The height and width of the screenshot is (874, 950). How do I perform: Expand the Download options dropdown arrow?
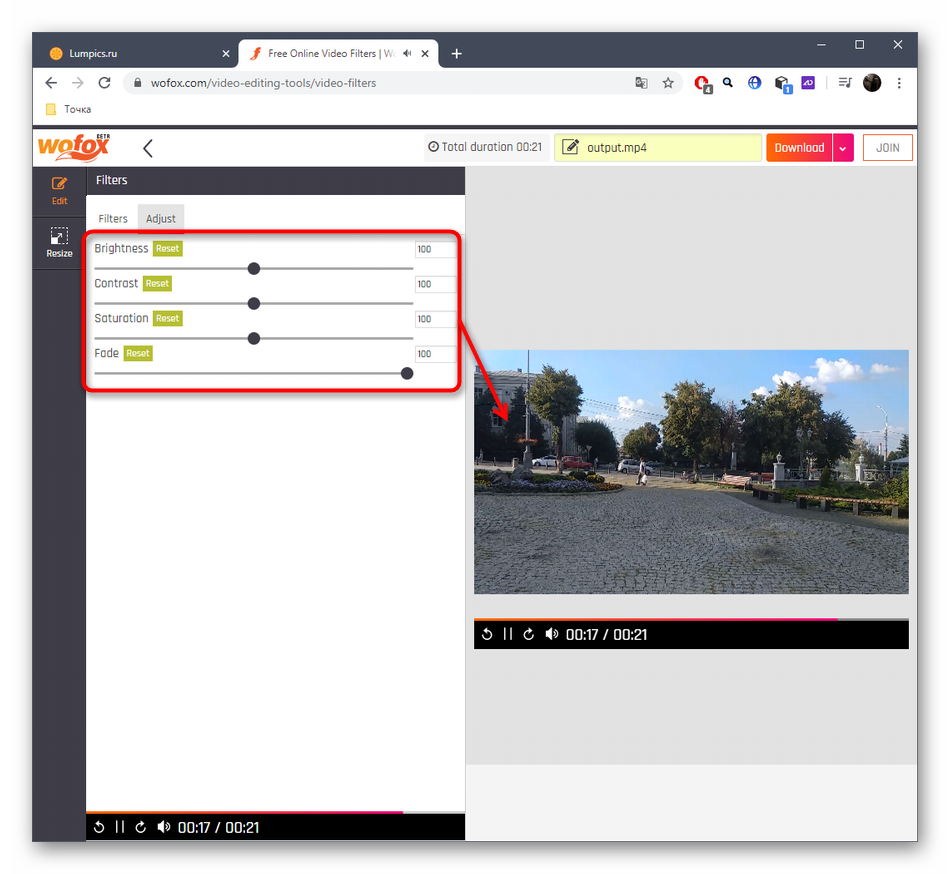(843, 148)
